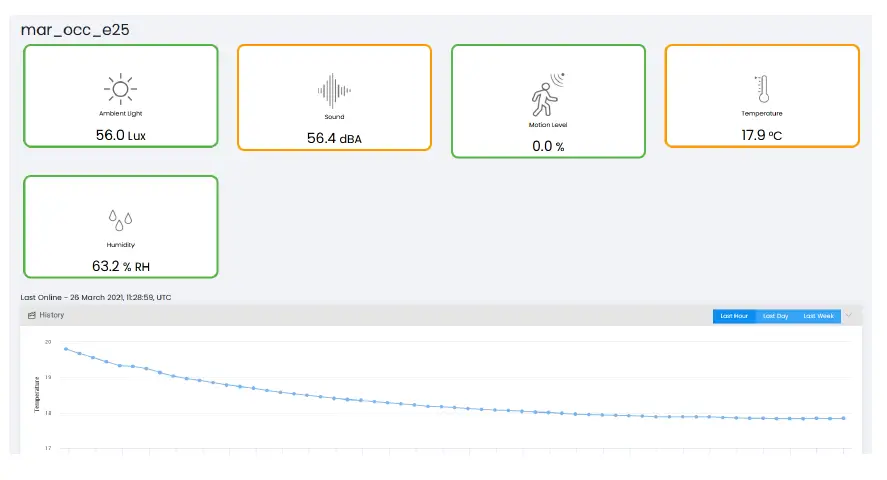Select the Humidity 63.2 % RH reading
This screenshot has width=887, height=480.
click(x=120, y=266)
